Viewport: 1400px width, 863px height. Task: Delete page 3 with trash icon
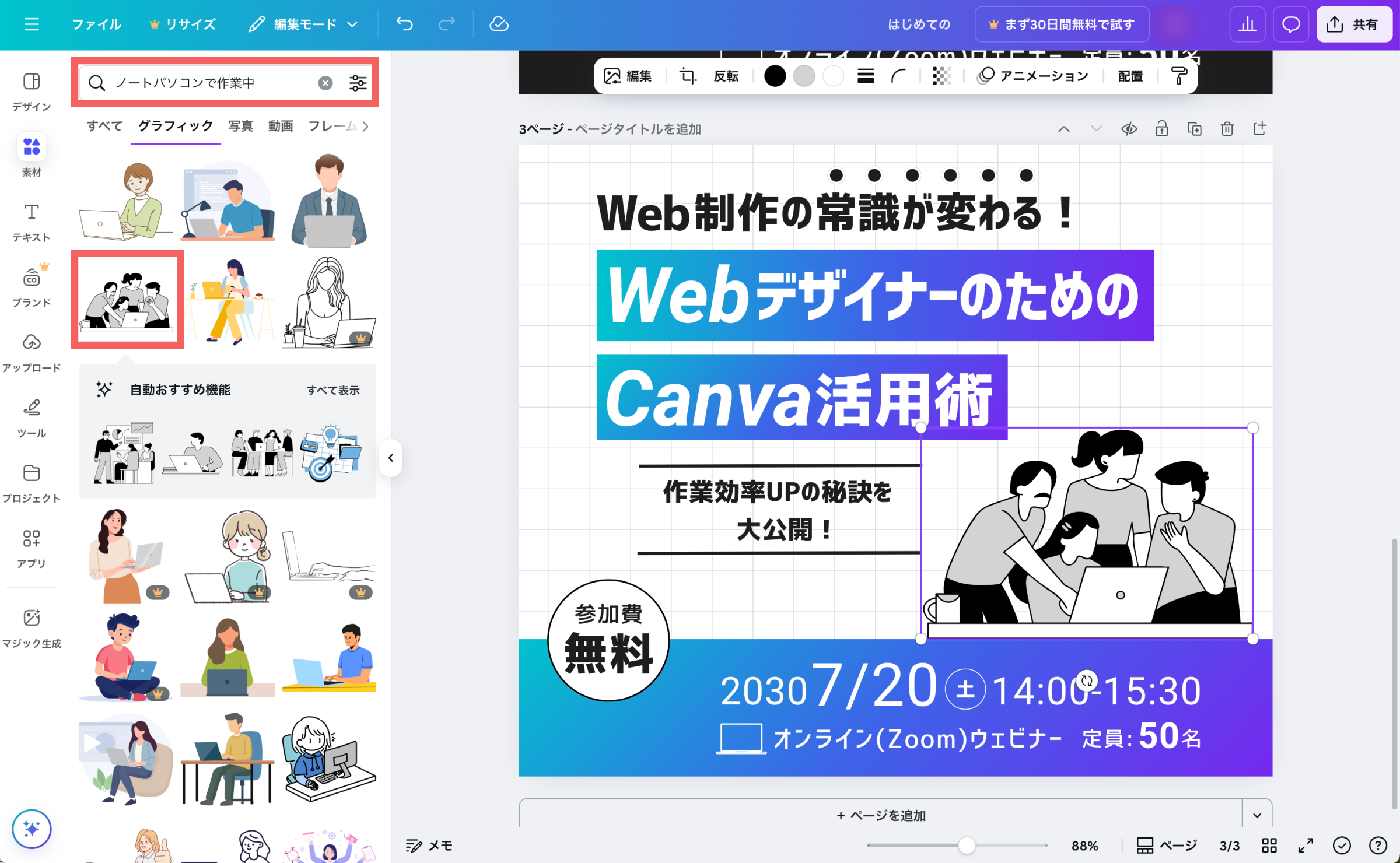(1227, 129)
